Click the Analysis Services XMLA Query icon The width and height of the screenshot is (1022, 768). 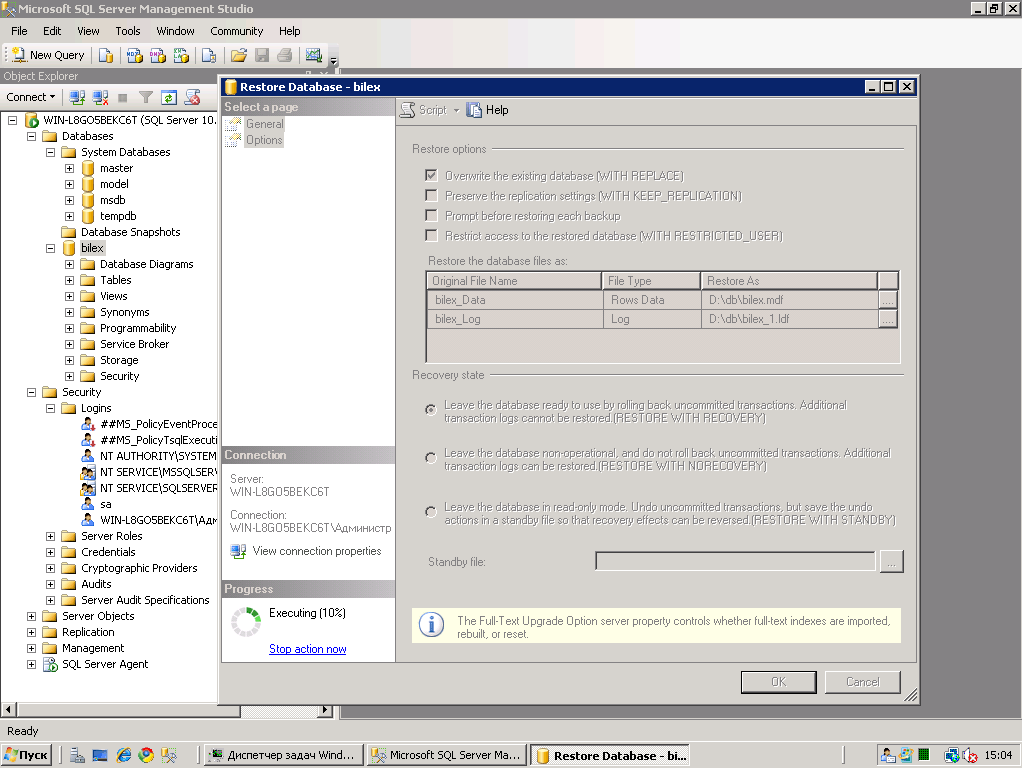181,55
